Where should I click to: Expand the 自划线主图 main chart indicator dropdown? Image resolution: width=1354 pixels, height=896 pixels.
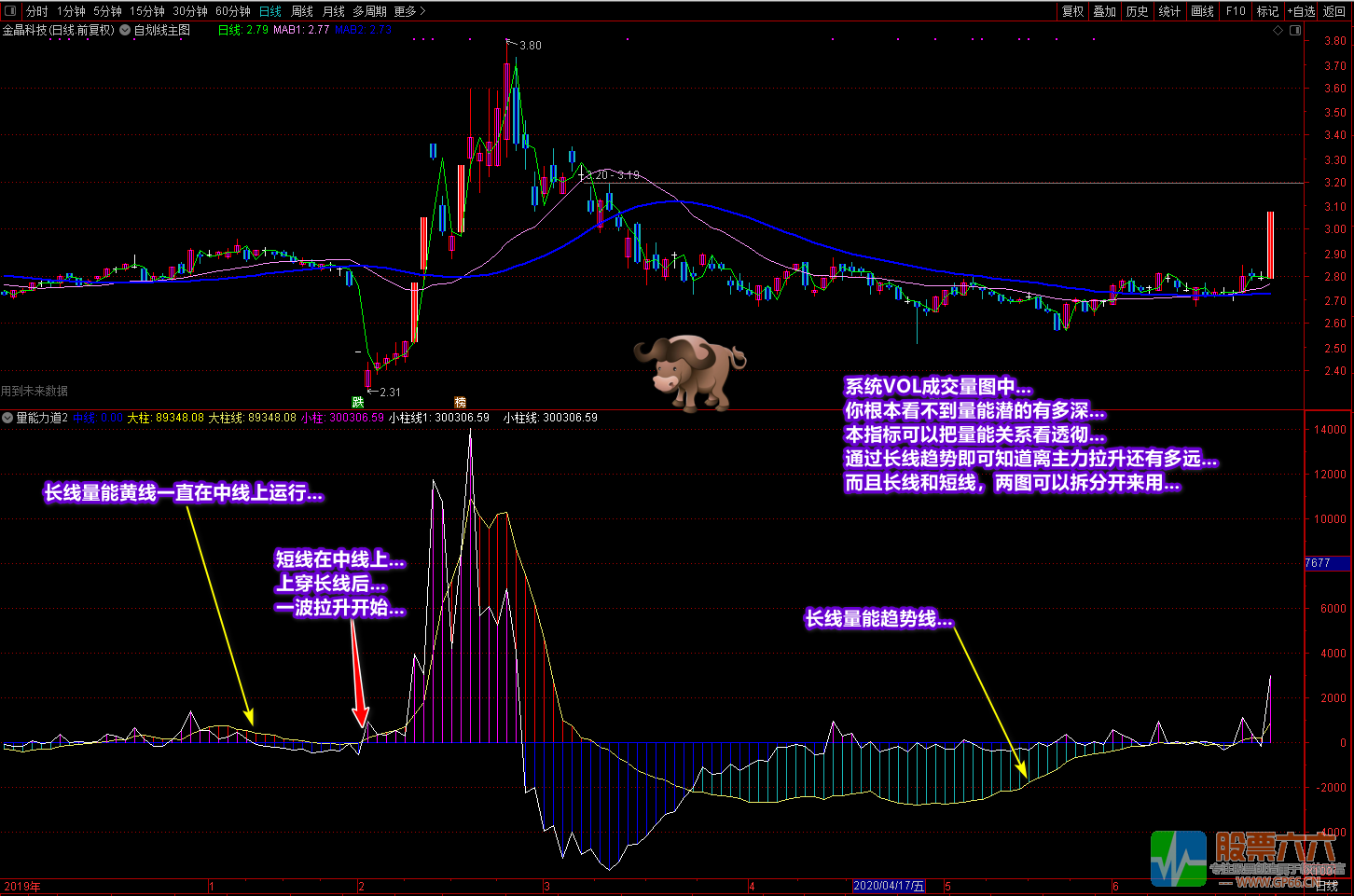125,30
